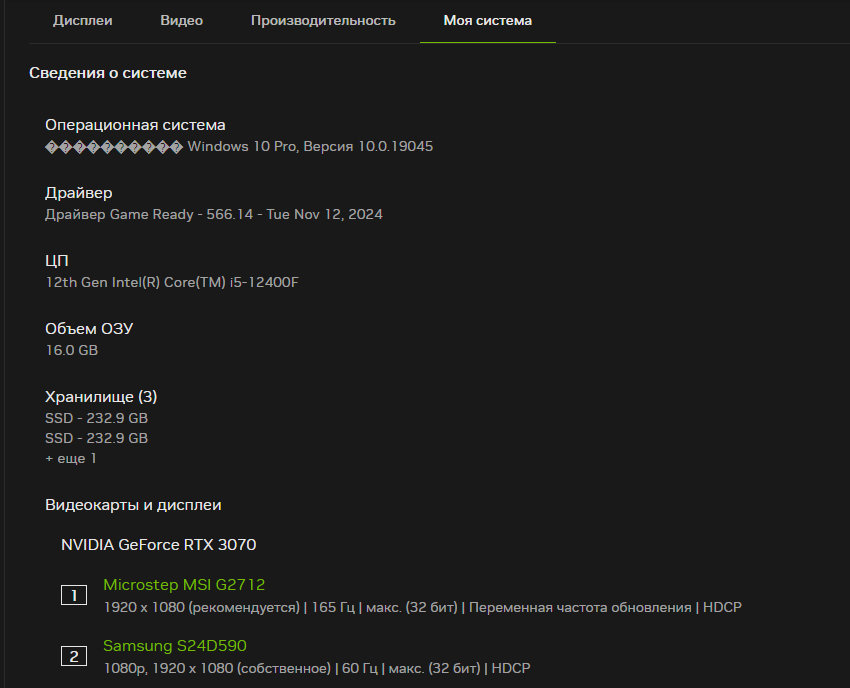Click display number 2 icon
Viewport: 850px width, 688px height.
pos(74,656)
